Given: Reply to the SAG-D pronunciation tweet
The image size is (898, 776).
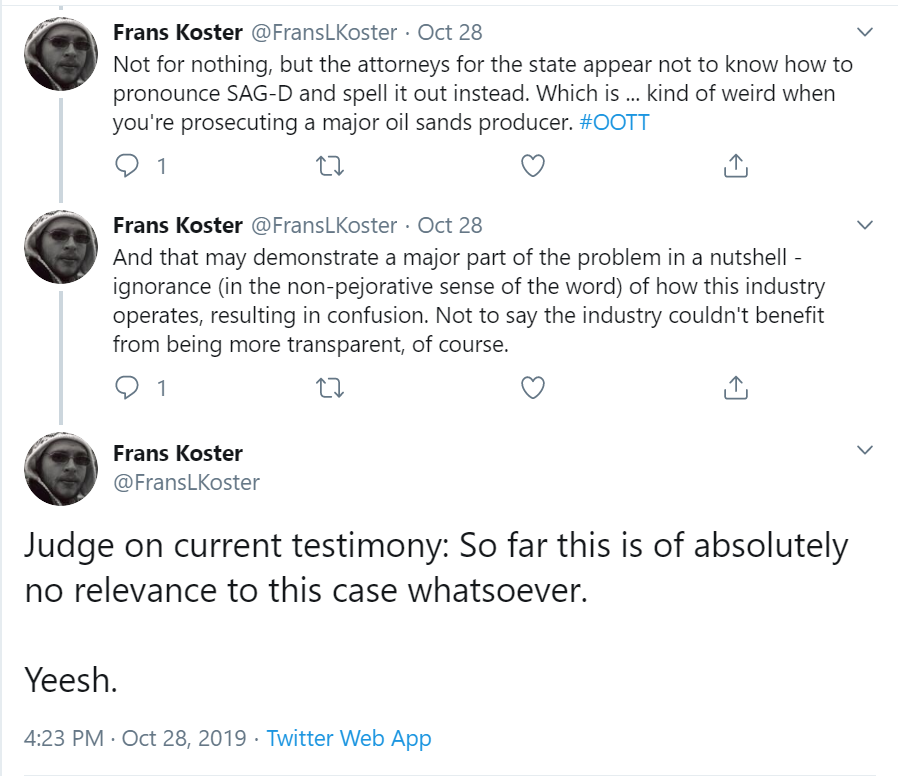Looking at the screenshot, I should pyautogui.click(x=128, y=166).
